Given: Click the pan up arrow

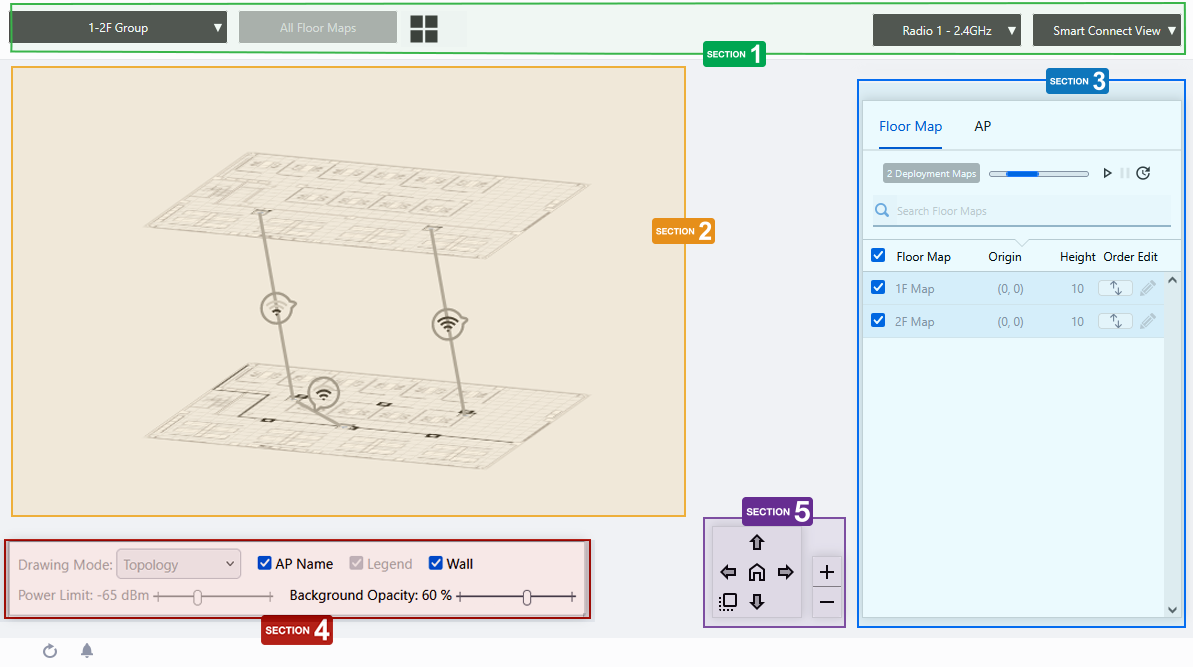Looking at the screenshot, I should click(757, 543).
